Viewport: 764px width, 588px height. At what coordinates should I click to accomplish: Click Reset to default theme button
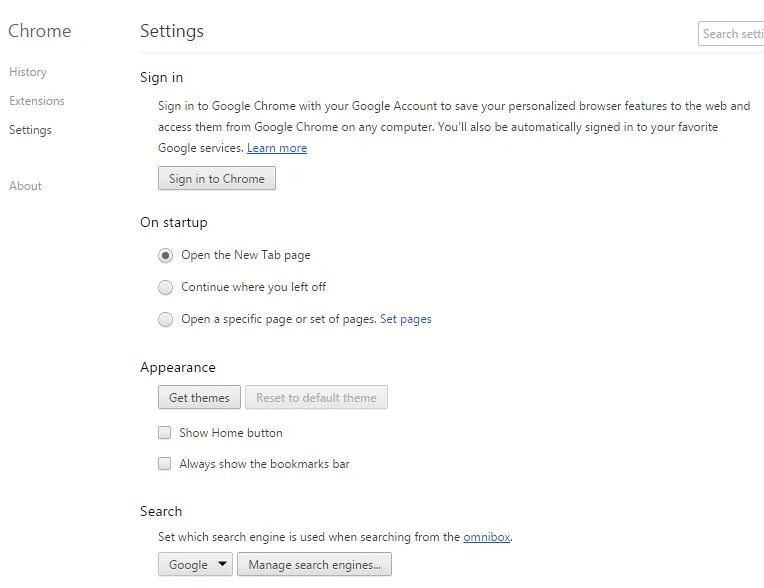pyautogui.click(x=316, y=398)
